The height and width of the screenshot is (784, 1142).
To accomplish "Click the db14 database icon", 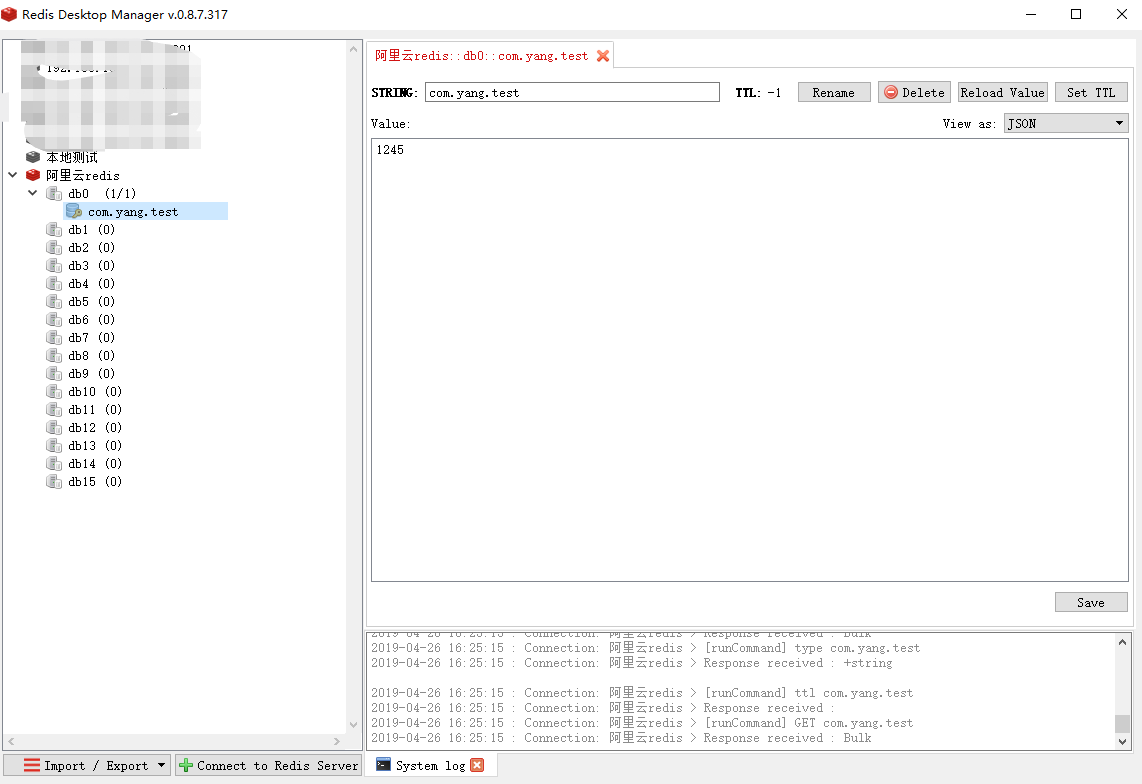I will (54, 463).
